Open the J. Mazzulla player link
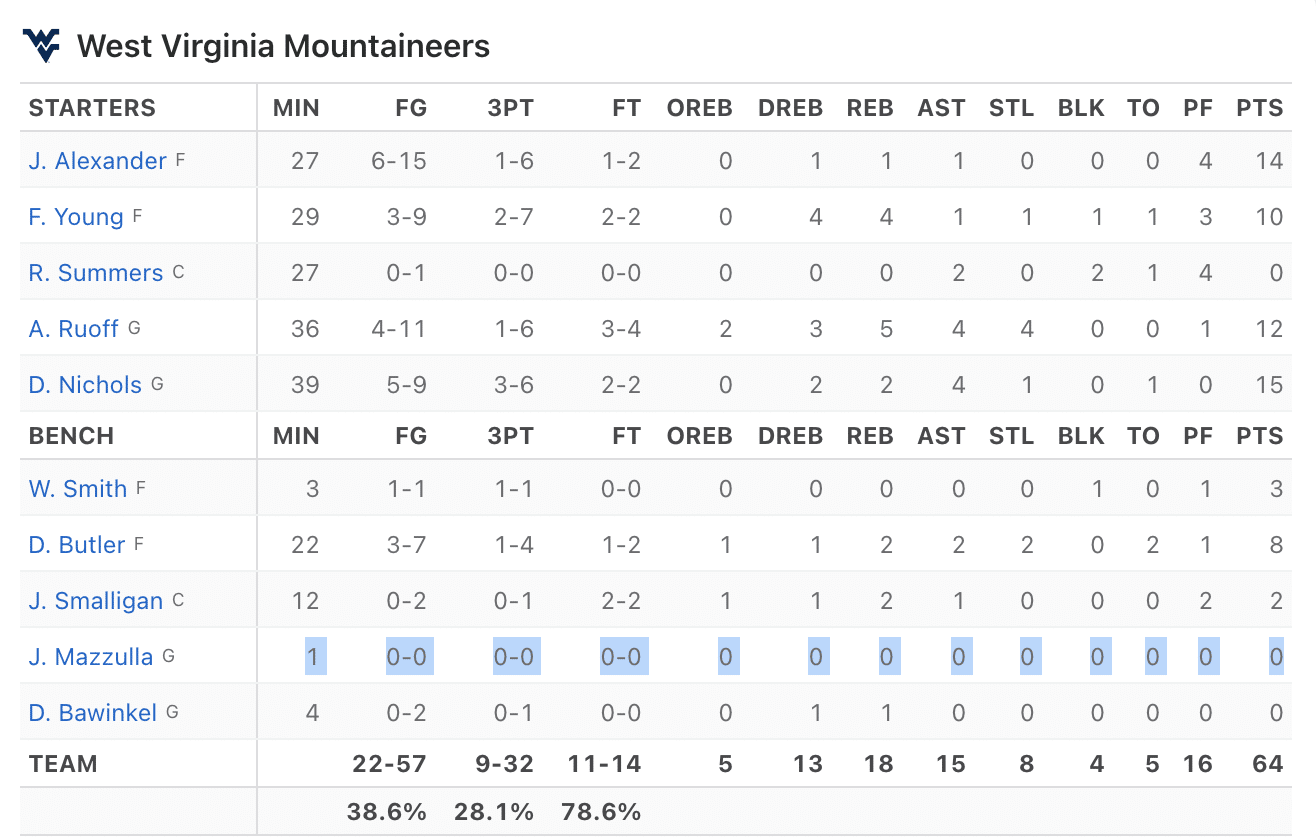This screenshot has width=1316, height=838. 91,657
